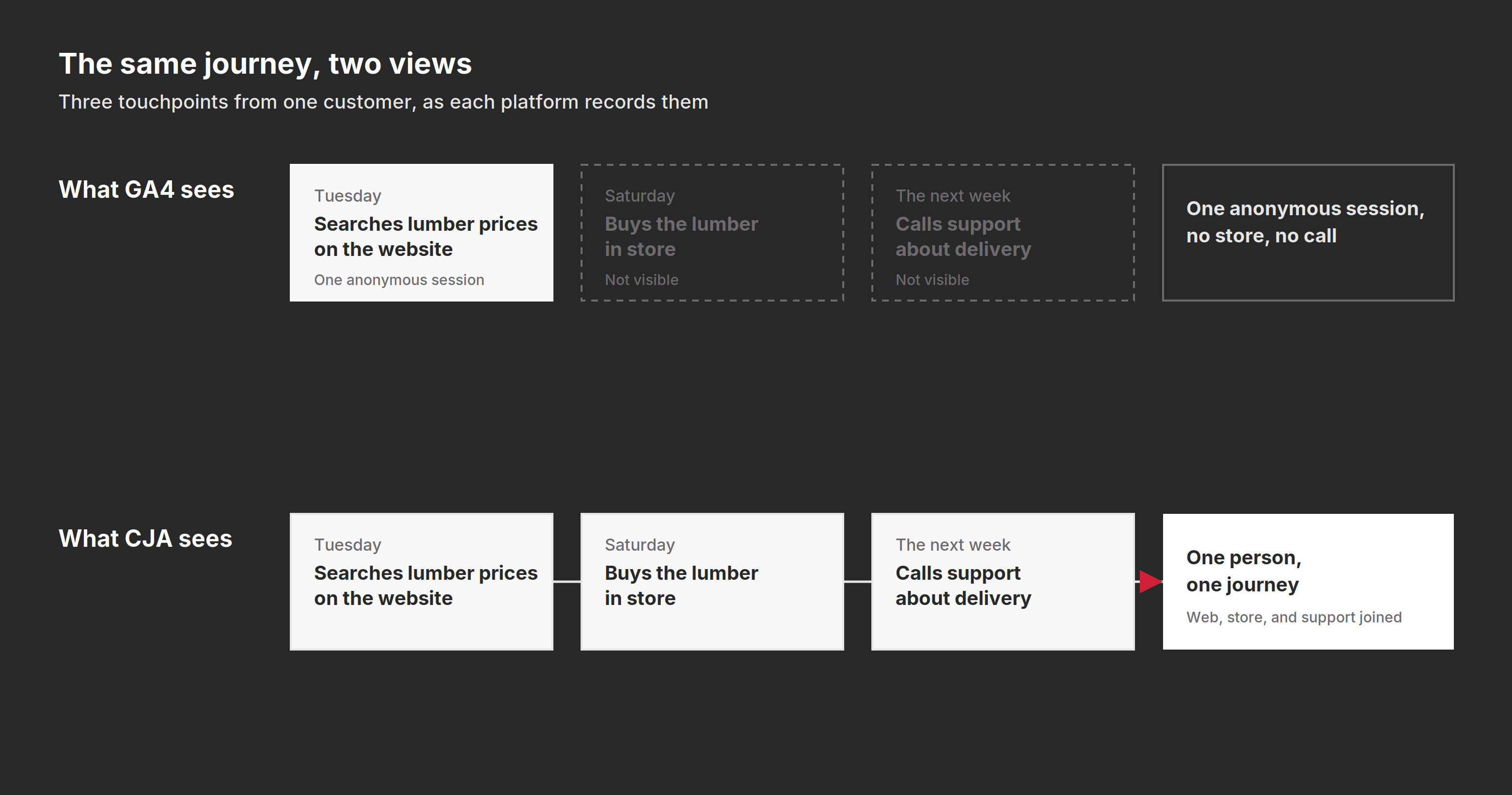Click 'One anonymous session' caption in GA4 card

(x=399, y=280)
